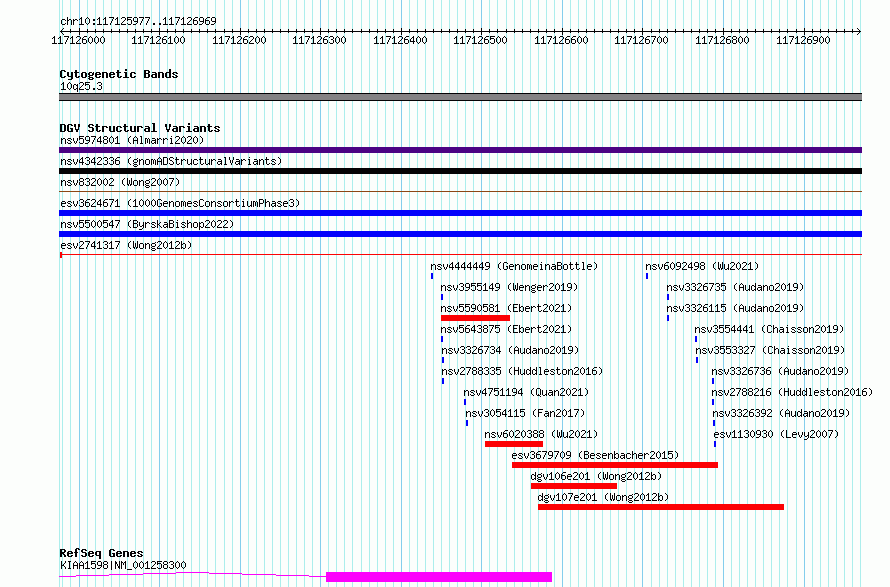
Task: Click ruler position 117126800
Action: pos(723,40)
